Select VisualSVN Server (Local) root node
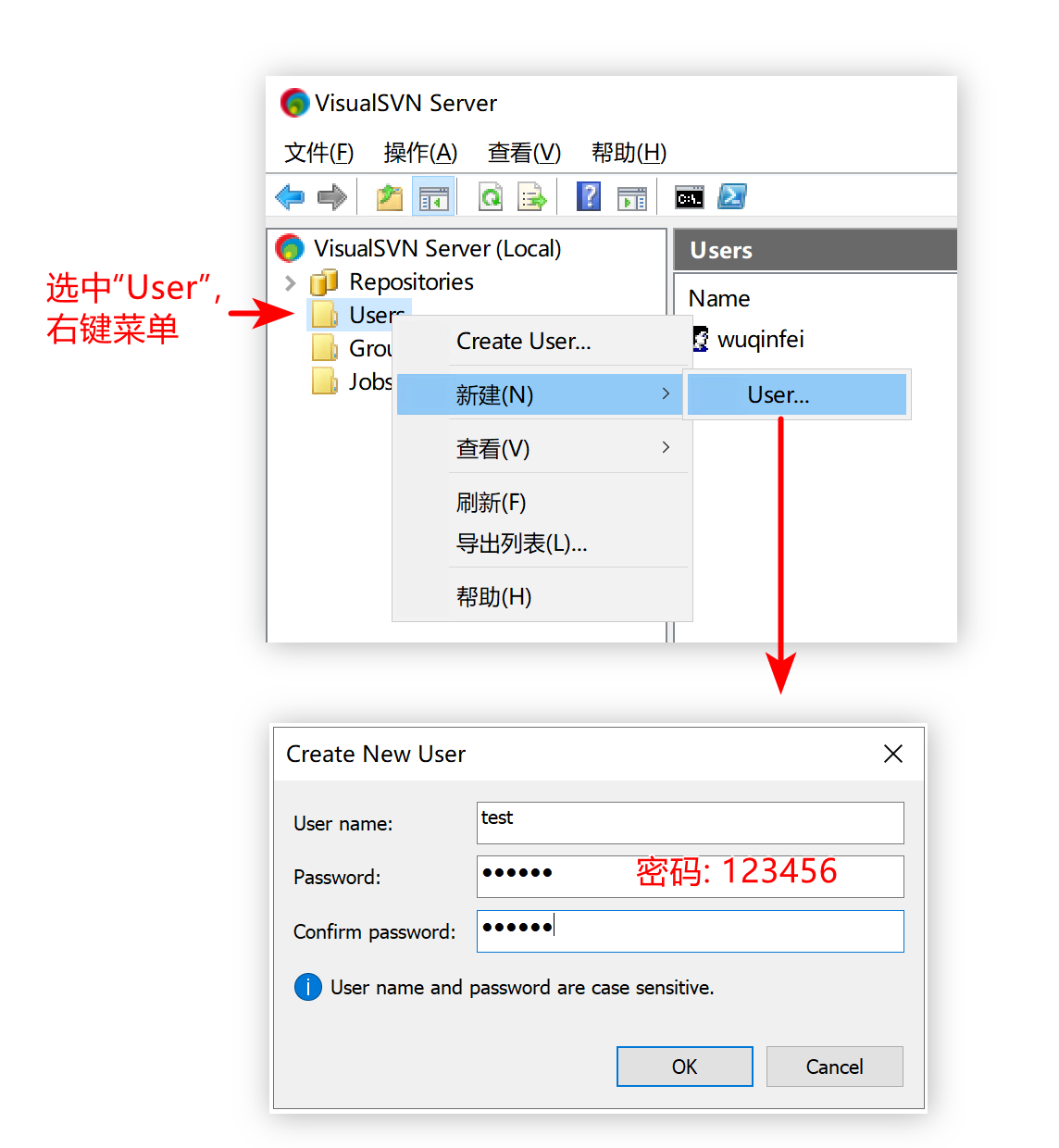The width and height of the screenshot is (1059, 1148). (437, 248)
